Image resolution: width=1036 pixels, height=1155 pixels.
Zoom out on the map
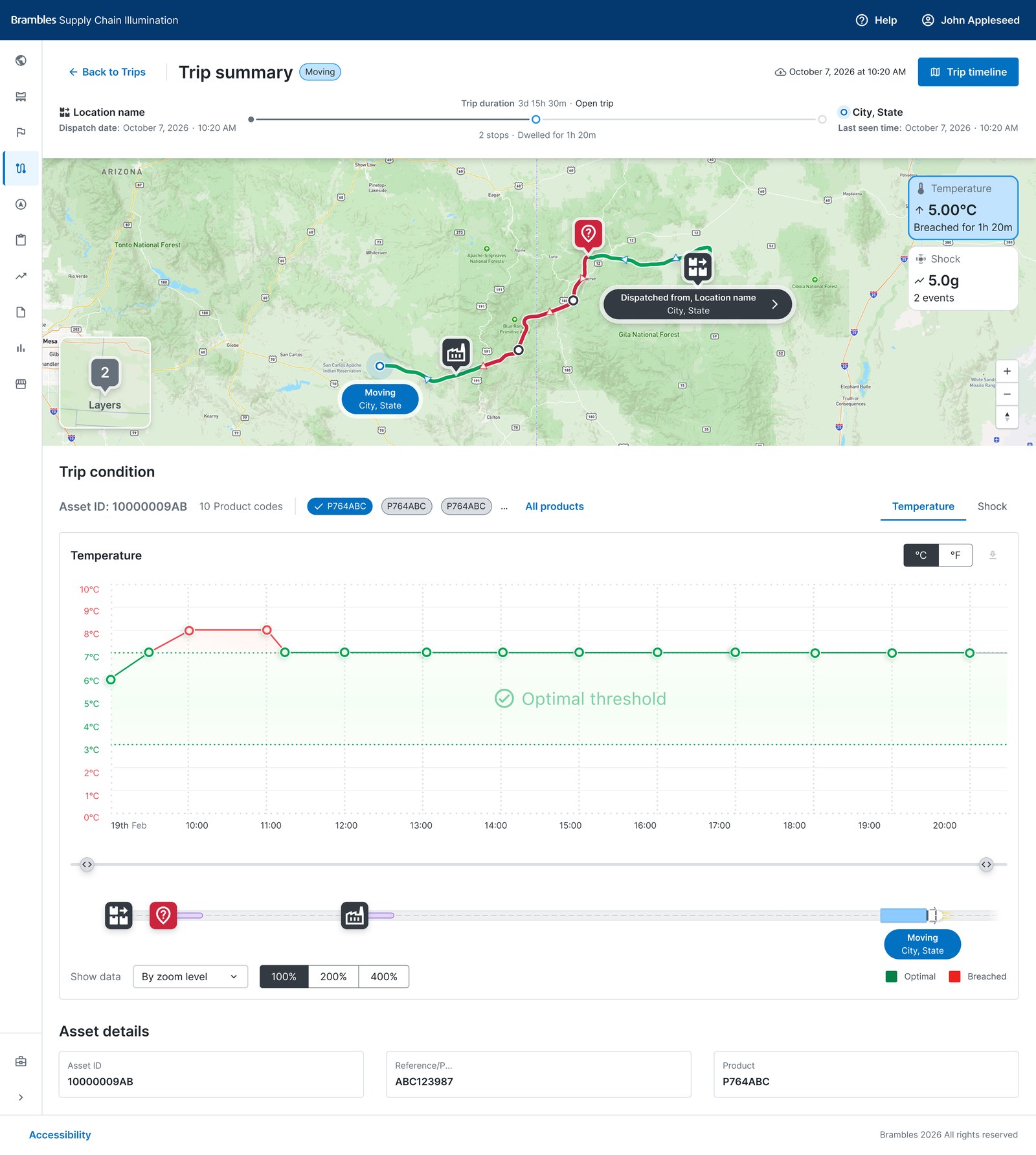pos(1007,394)
